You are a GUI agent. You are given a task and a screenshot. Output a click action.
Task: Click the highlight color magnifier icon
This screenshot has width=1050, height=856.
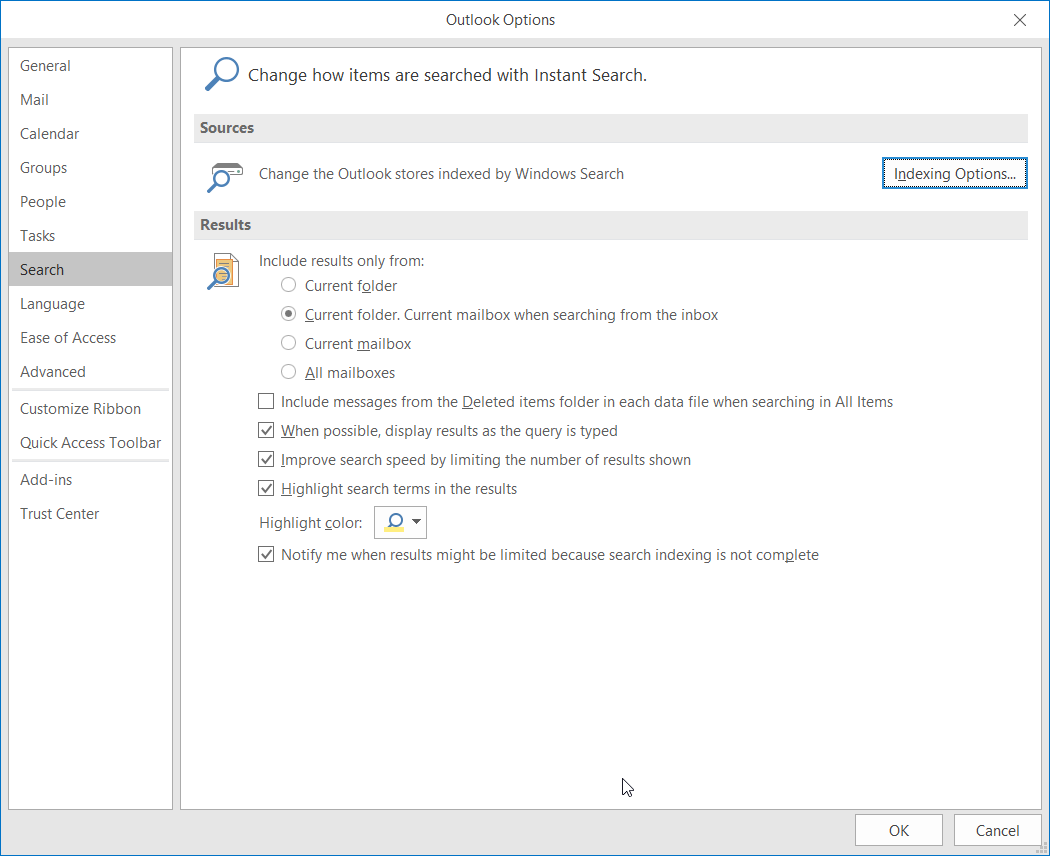[394, 522]
